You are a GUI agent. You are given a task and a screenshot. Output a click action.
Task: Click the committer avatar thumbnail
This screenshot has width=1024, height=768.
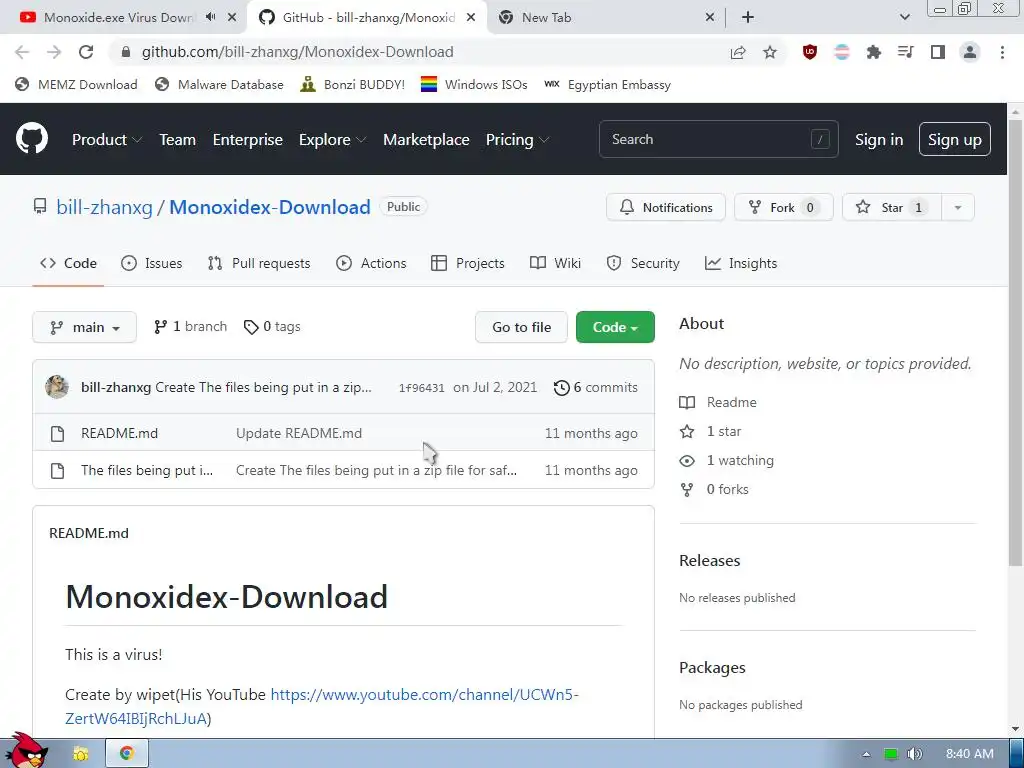pos(57,387)
